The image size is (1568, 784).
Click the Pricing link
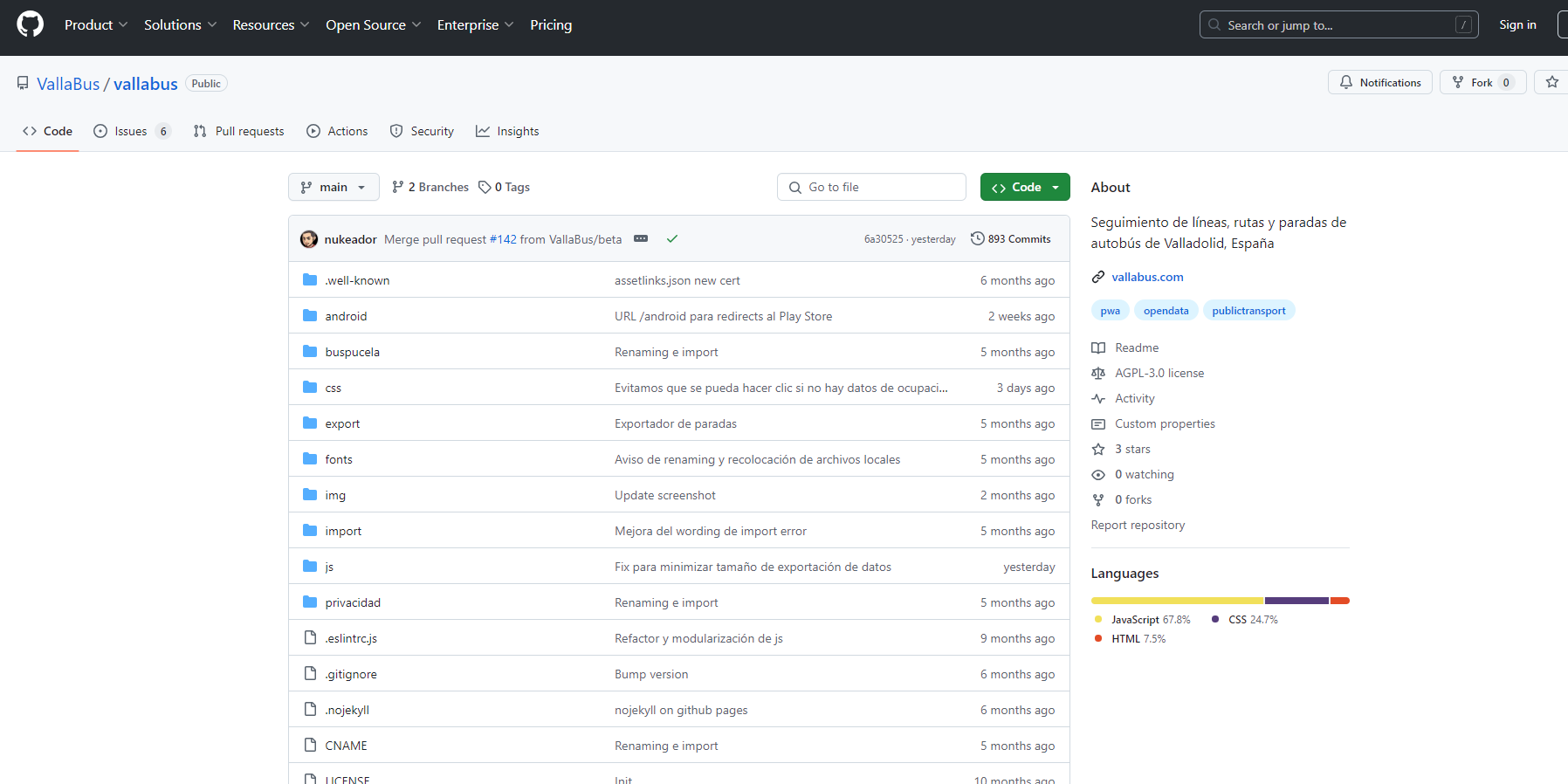pos(551,24)
